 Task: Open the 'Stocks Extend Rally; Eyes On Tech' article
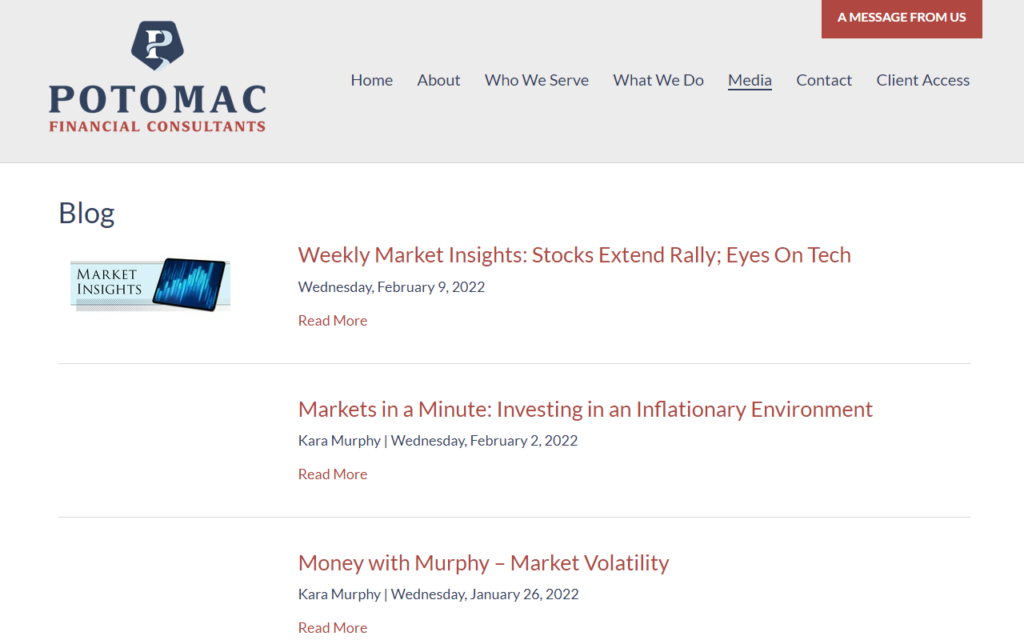point(574,255)
